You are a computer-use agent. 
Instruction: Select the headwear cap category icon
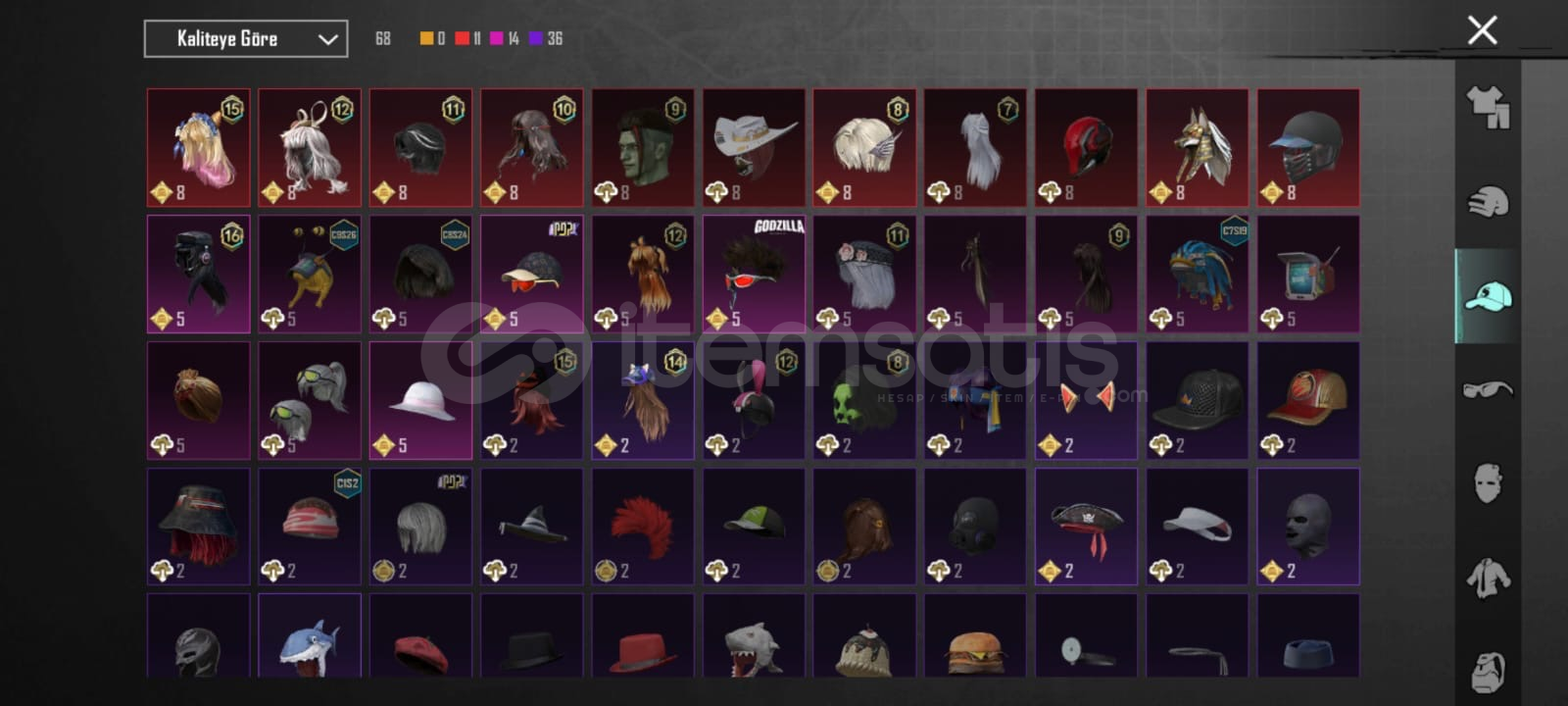point(1488,295)
